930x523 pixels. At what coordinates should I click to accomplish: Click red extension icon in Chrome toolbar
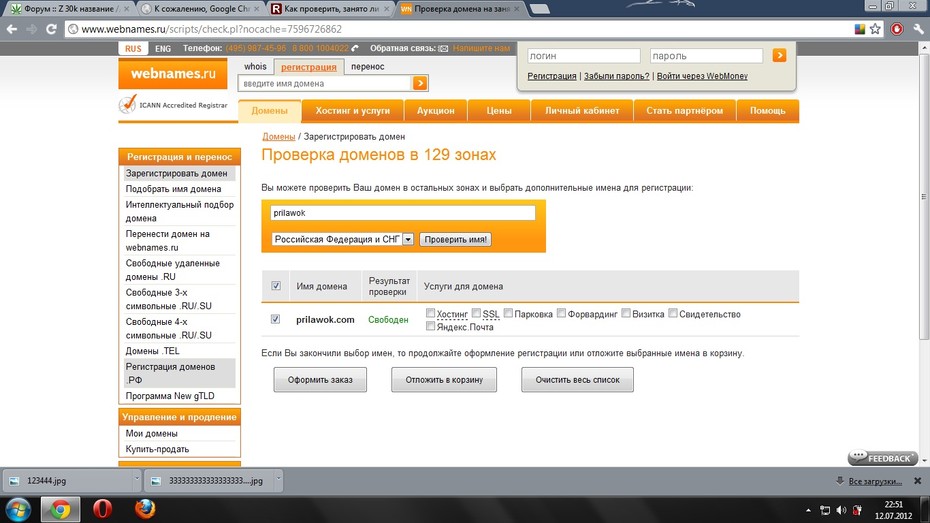click(897, 29)
